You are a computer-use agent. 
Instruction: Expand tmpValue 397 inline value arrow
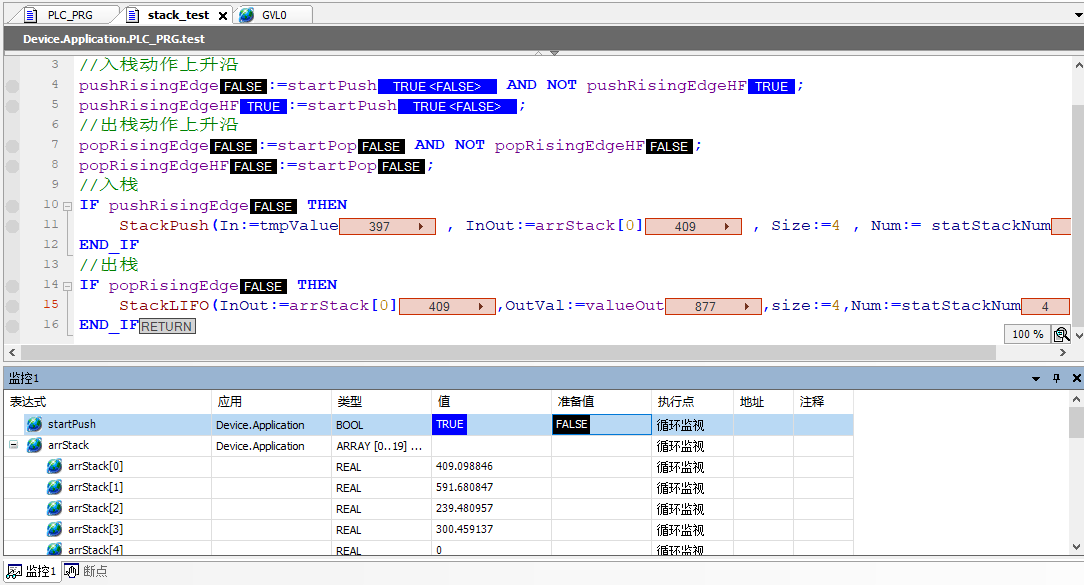click(x=420, y=227)
